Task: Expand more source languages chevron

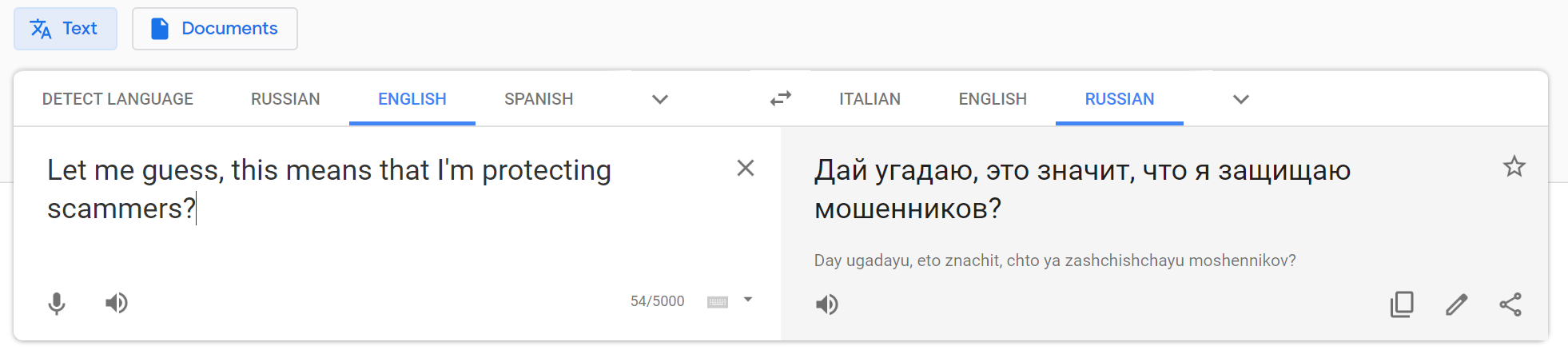Action: pyautogui.click(x=660, y=99)
